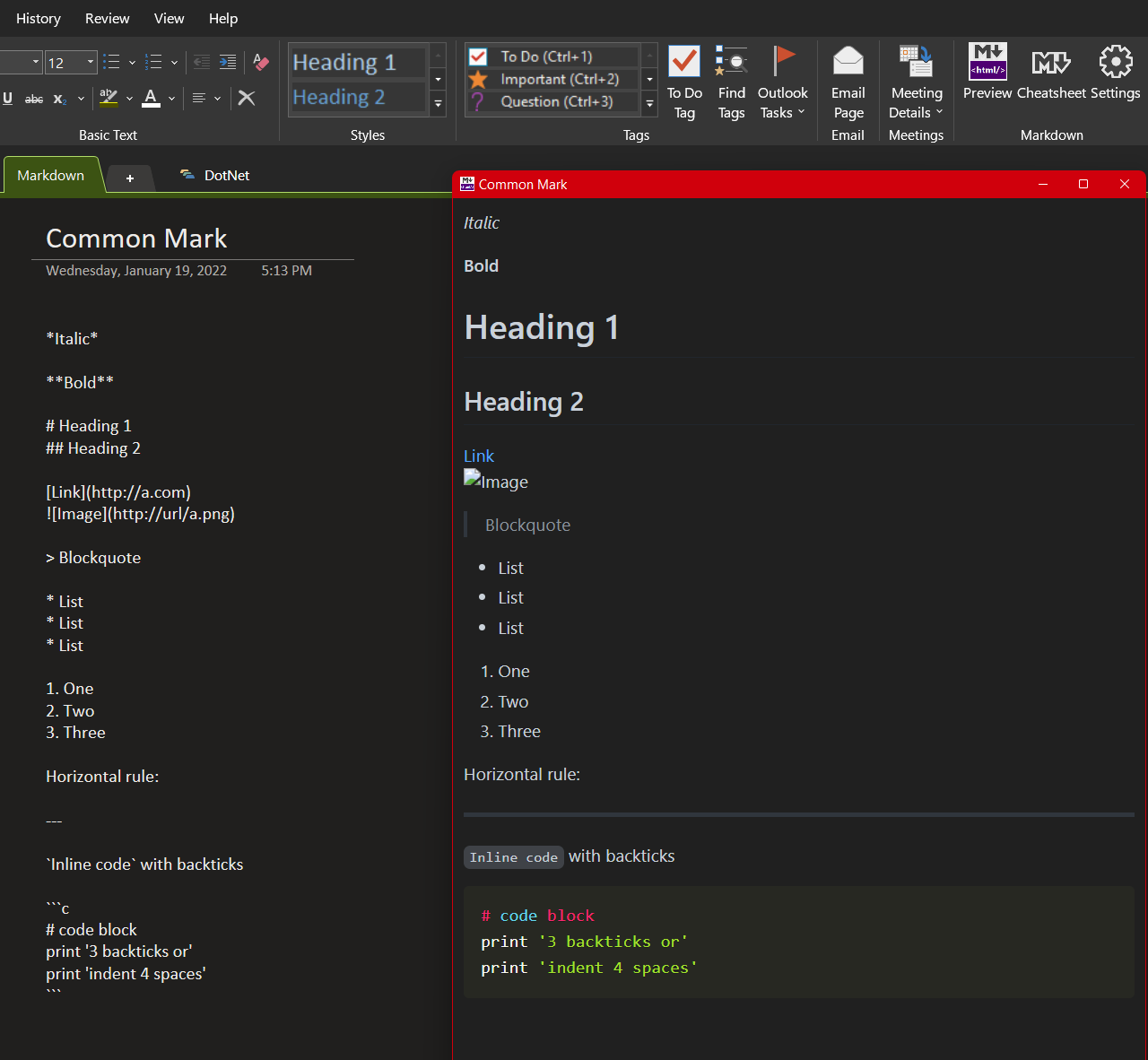Open Find Tags
This screenshot has width=1148, height=1060.
[x=732, y=83]
